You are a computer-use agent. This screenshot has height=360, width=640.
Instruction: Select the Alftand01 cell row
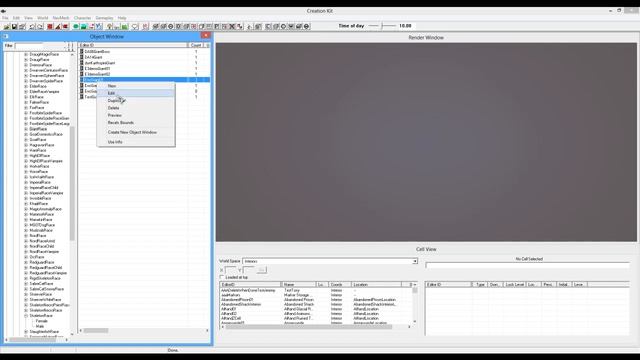[316, 309]
